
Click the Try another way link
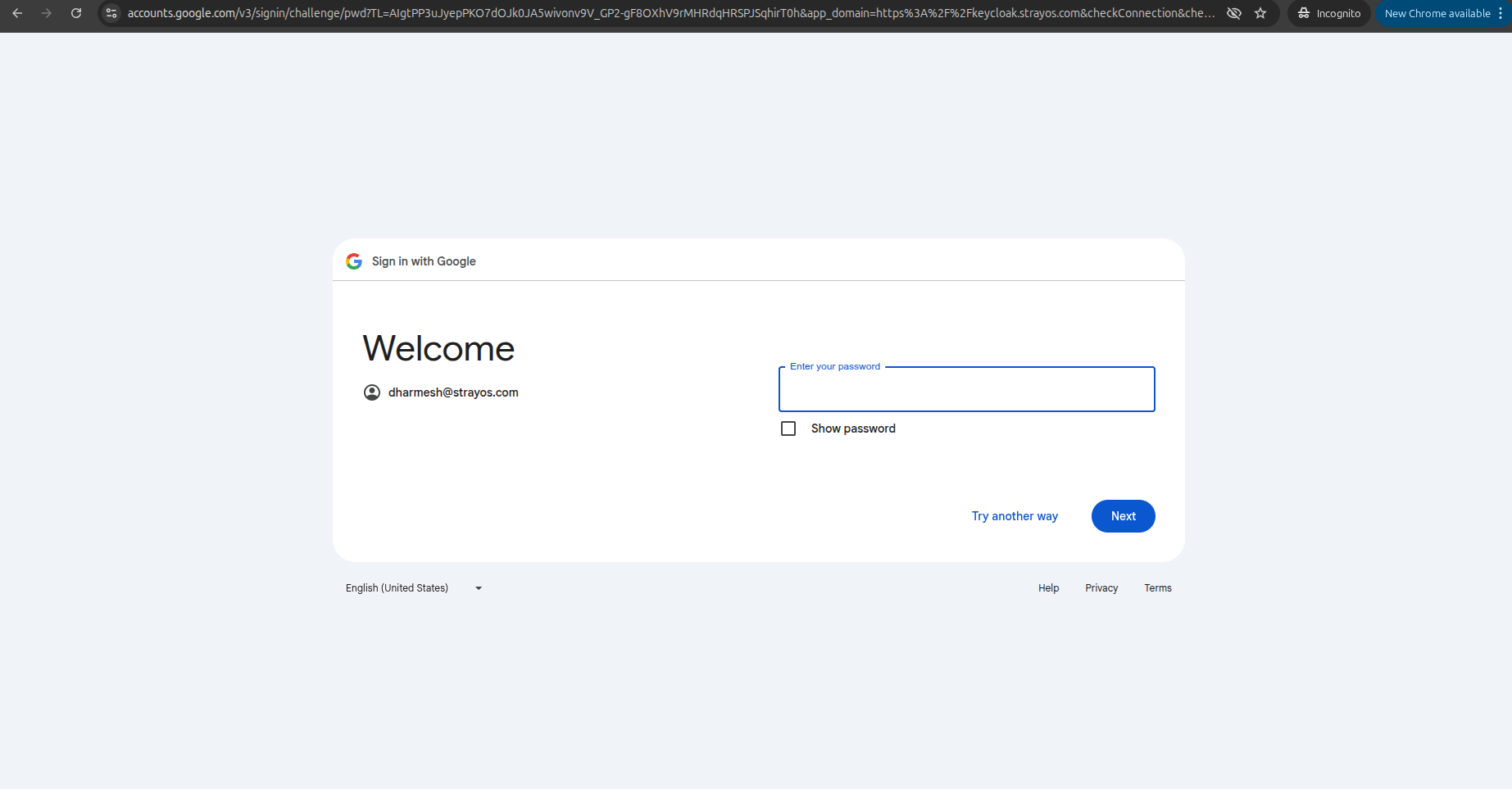pos(1015,516)
